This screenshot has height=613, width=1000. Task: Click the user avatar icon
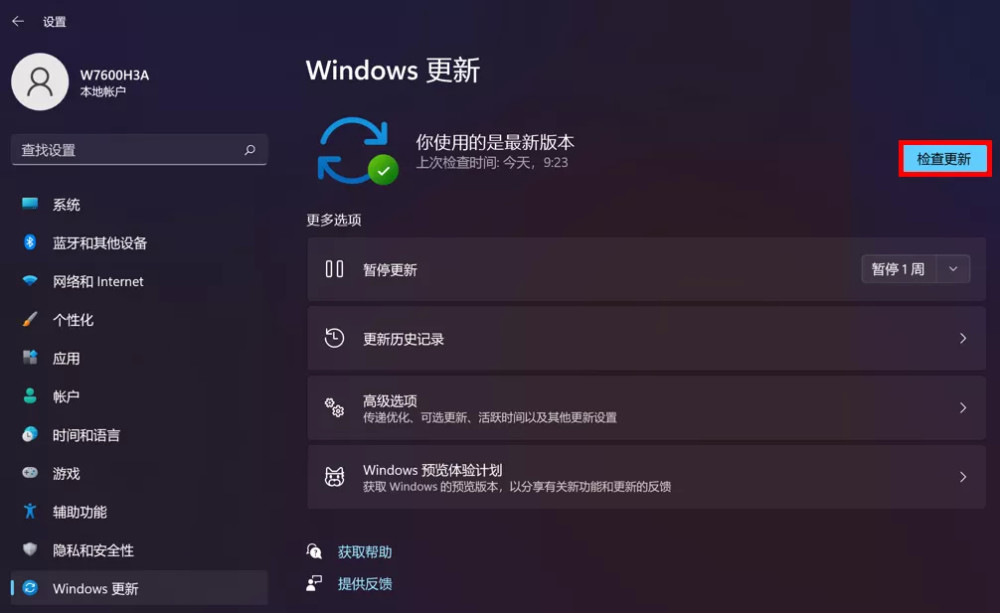[40, 82]
